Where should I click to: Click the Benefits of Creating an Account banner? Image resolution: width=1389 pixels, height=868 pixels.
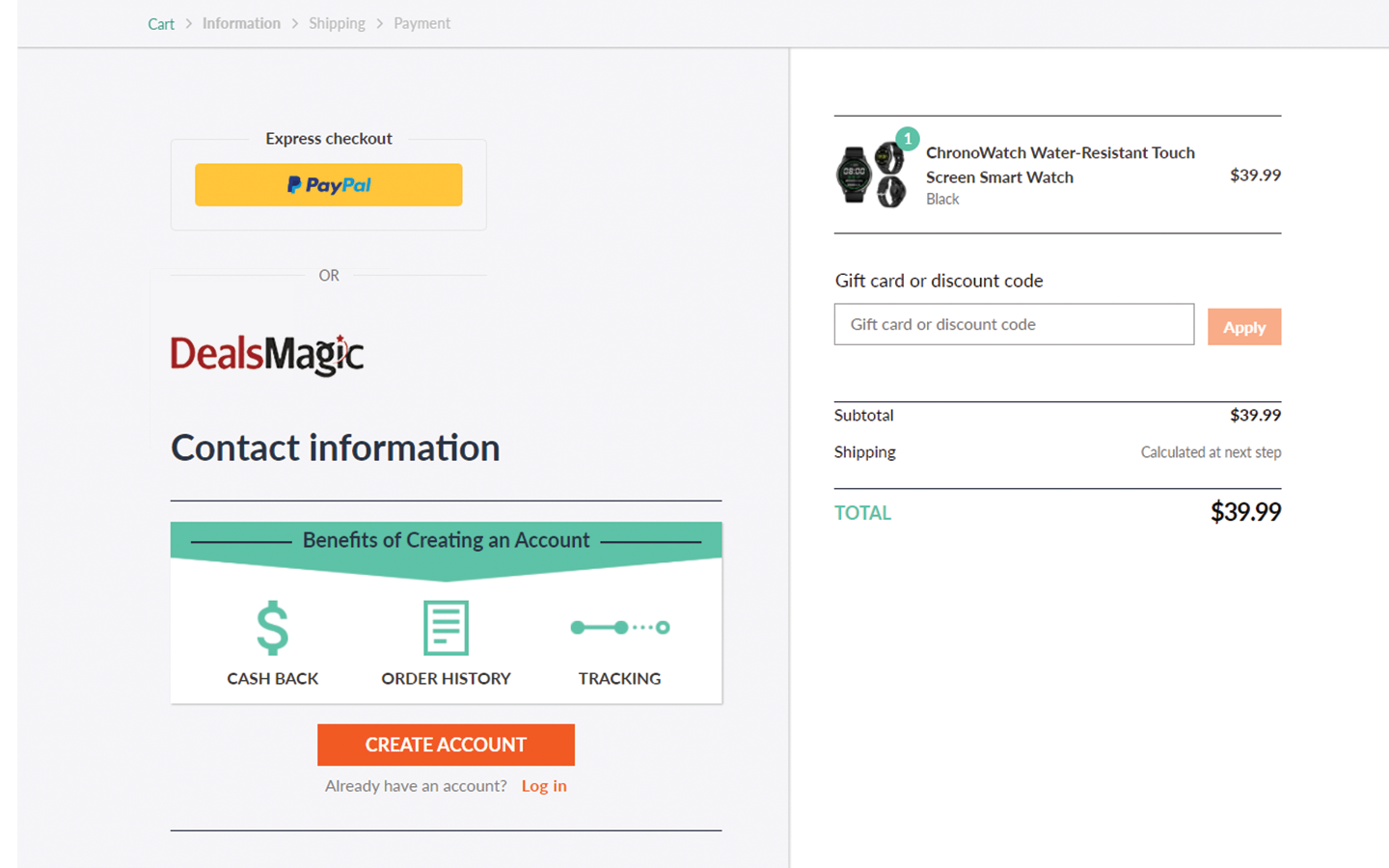tap(446, 540)
